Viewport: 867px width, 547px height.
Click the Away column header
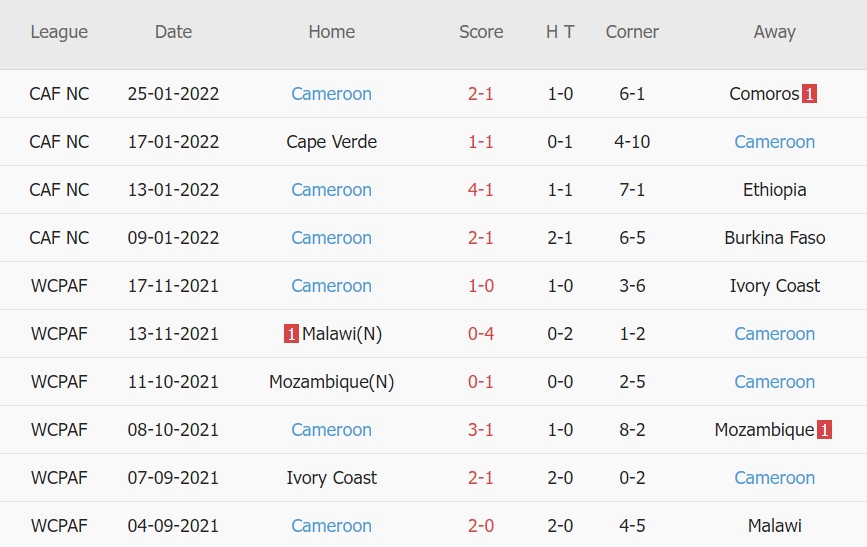(x=775, y=32)
